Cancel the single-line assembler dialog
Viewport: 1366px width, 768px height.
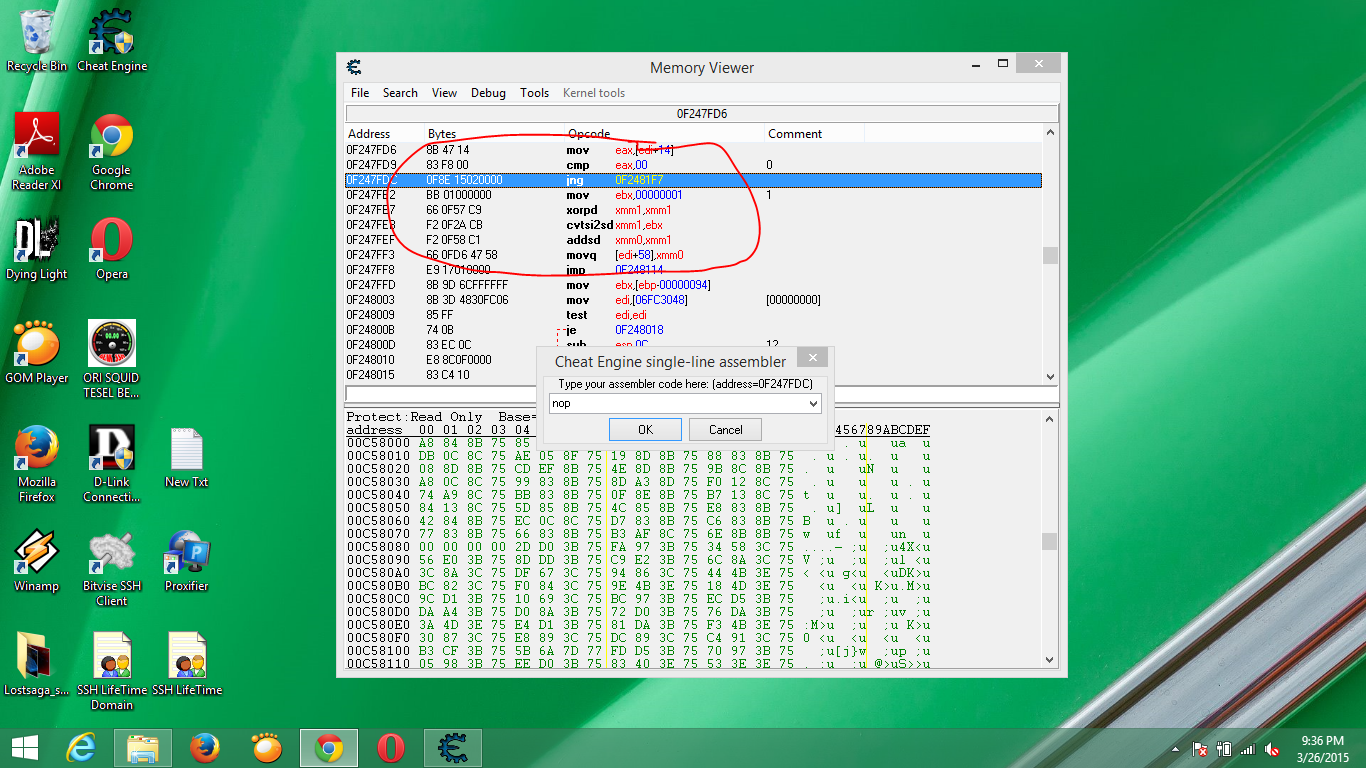tap(725, 430)
